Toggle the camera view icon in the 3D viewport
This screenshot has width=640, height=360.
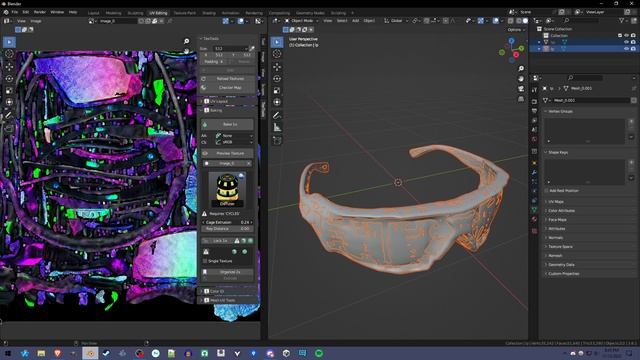pos(521,89)
